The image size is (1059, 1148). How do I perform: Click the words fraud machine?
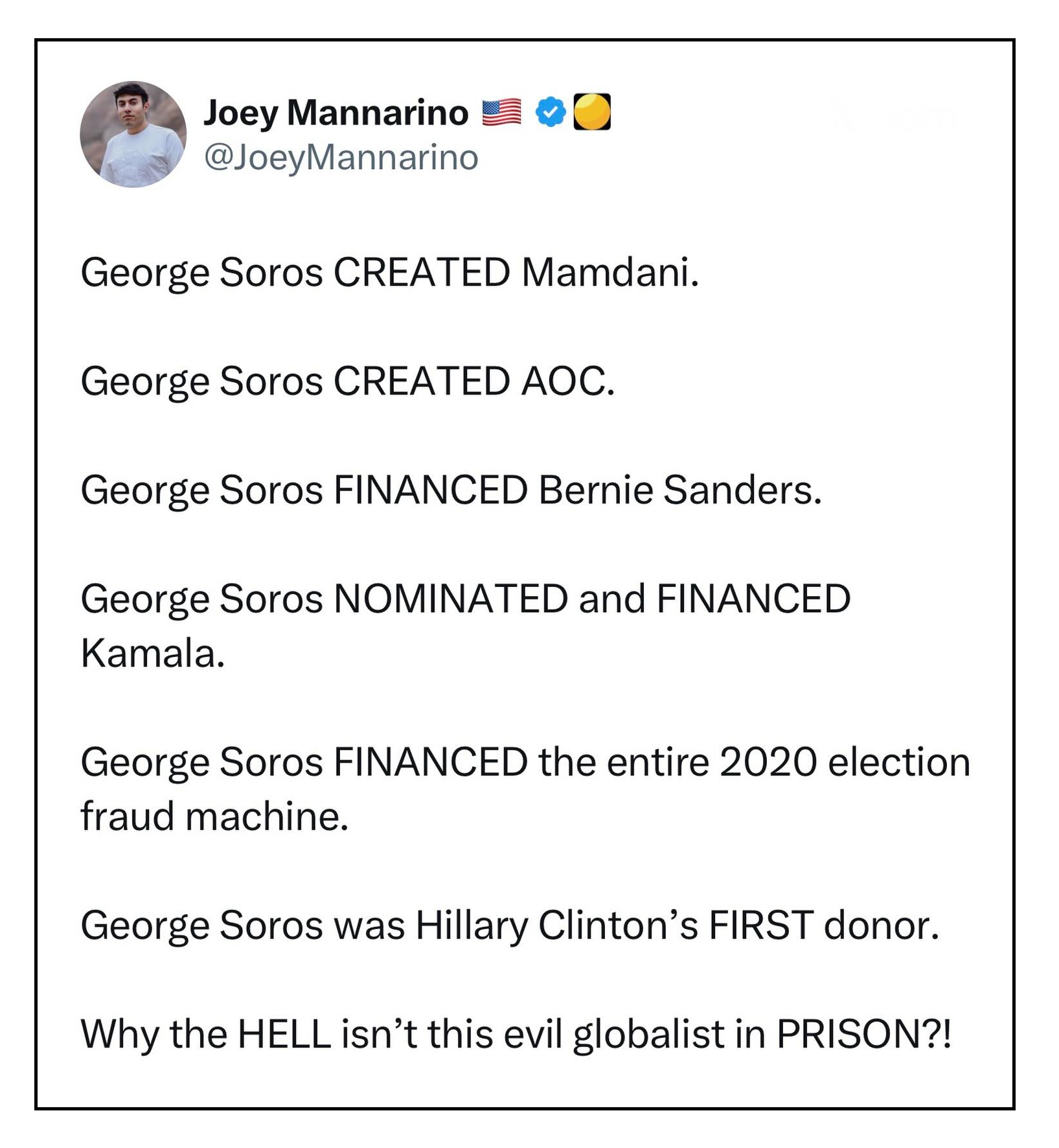tap(214, 816)
